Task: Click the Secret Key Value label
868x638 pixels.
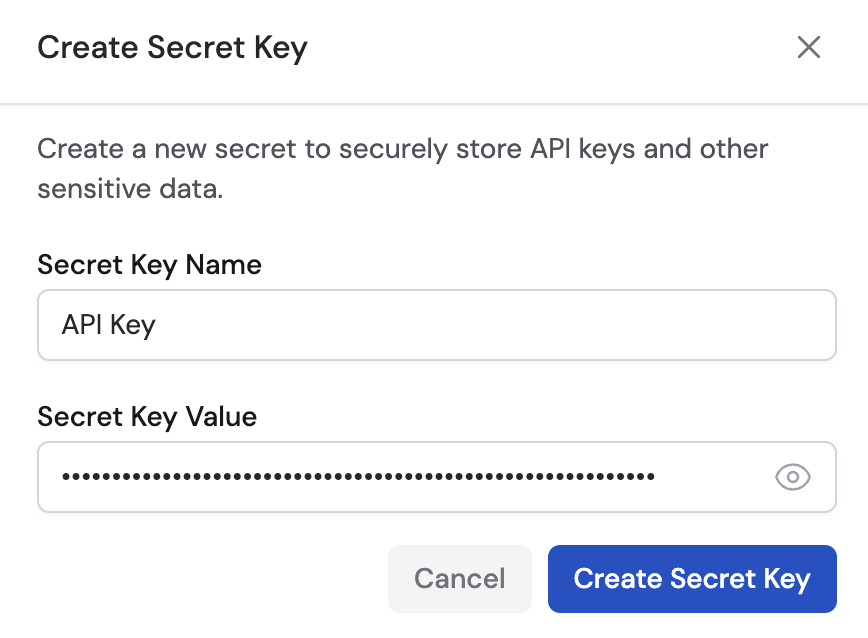Action: click(146, 417)
